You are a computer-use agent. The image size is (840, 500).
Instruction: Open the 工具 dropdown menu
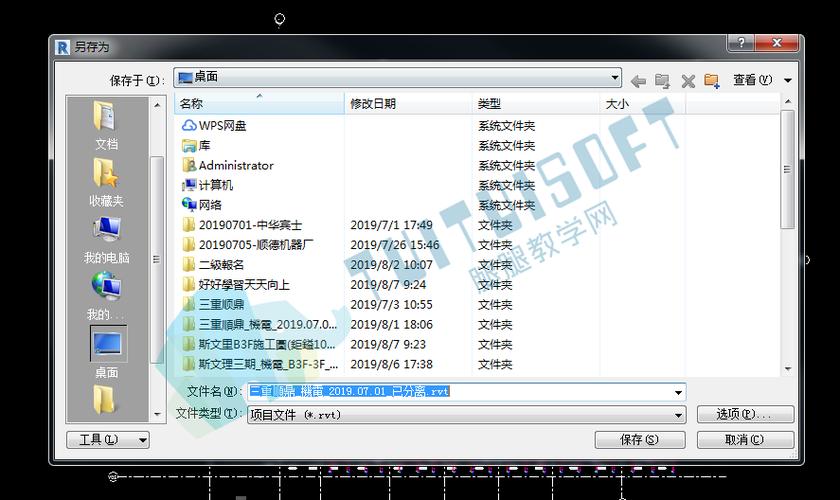(x=108, y=440)
